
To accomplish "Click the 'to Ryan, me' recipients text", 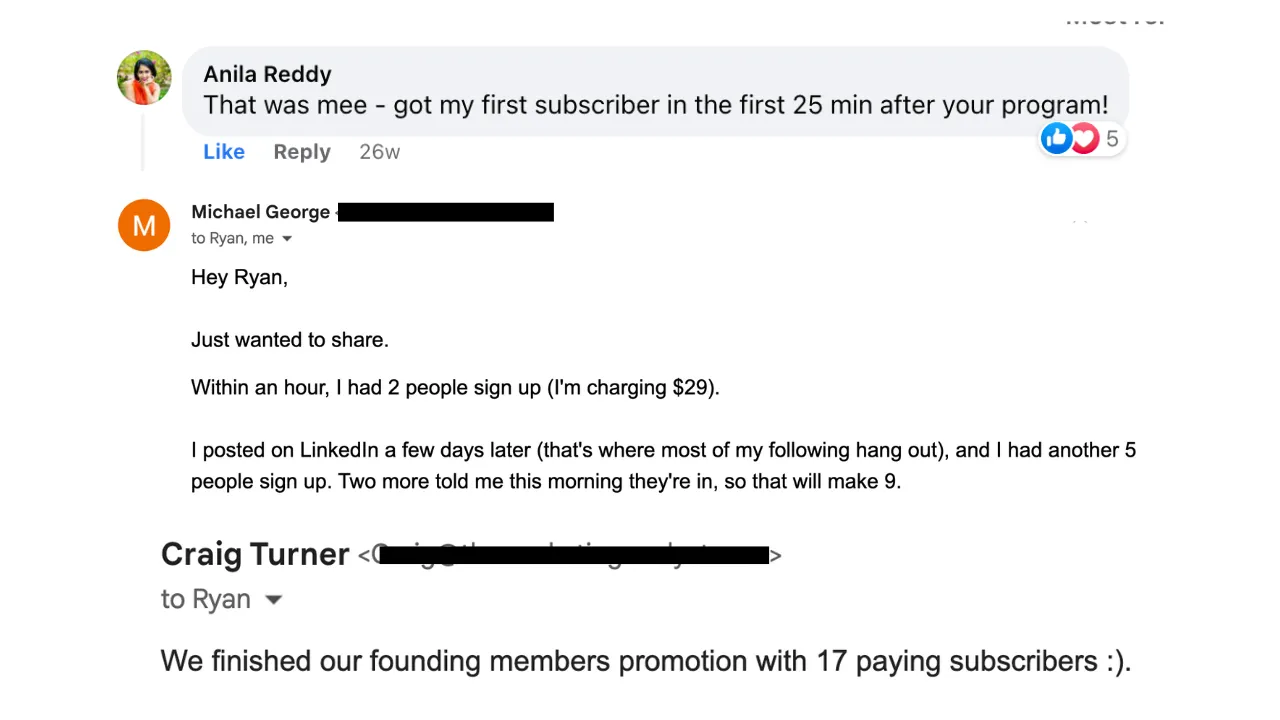I will coord(232,239).
